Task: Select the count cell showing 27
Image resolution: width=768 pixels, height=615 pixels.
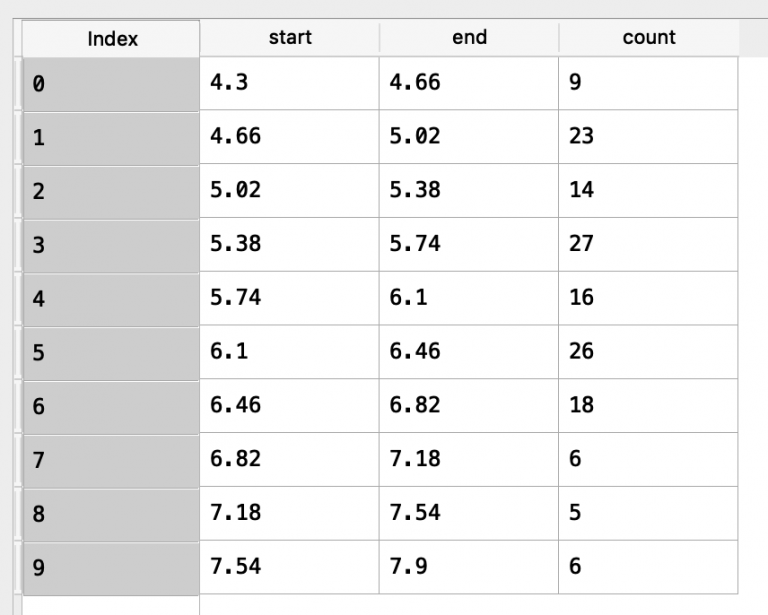Action: [x=648, y=244]
